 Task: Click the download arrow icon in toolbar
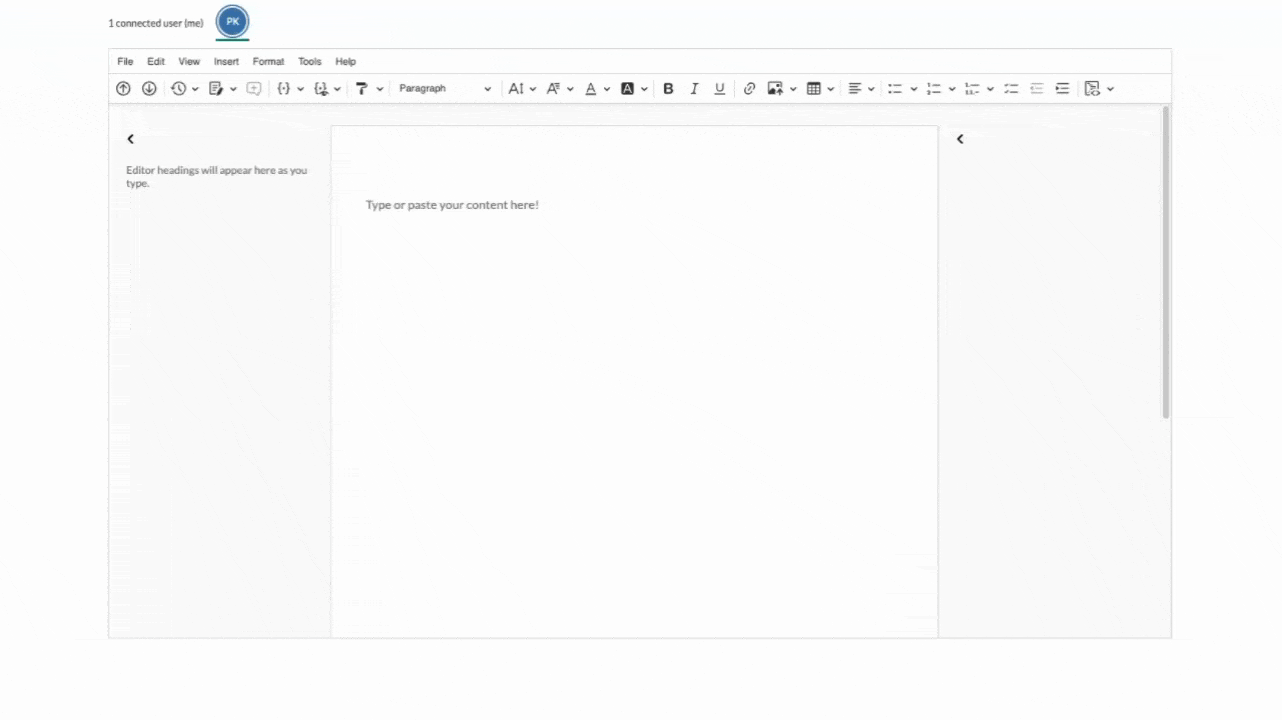pos(149,89)
